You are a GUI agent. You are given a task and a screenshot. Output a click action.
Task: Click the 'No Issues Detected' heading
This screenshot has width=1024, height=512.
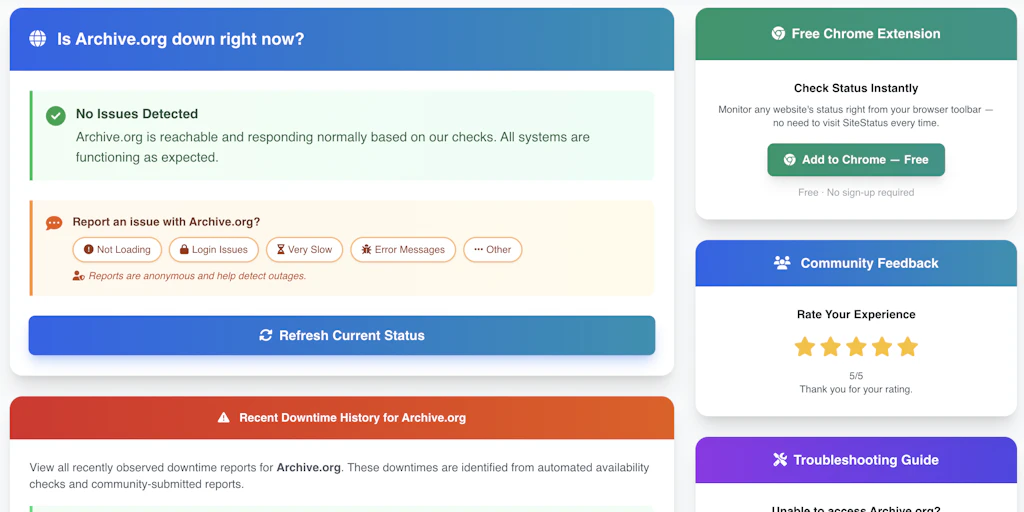(136, 114)
